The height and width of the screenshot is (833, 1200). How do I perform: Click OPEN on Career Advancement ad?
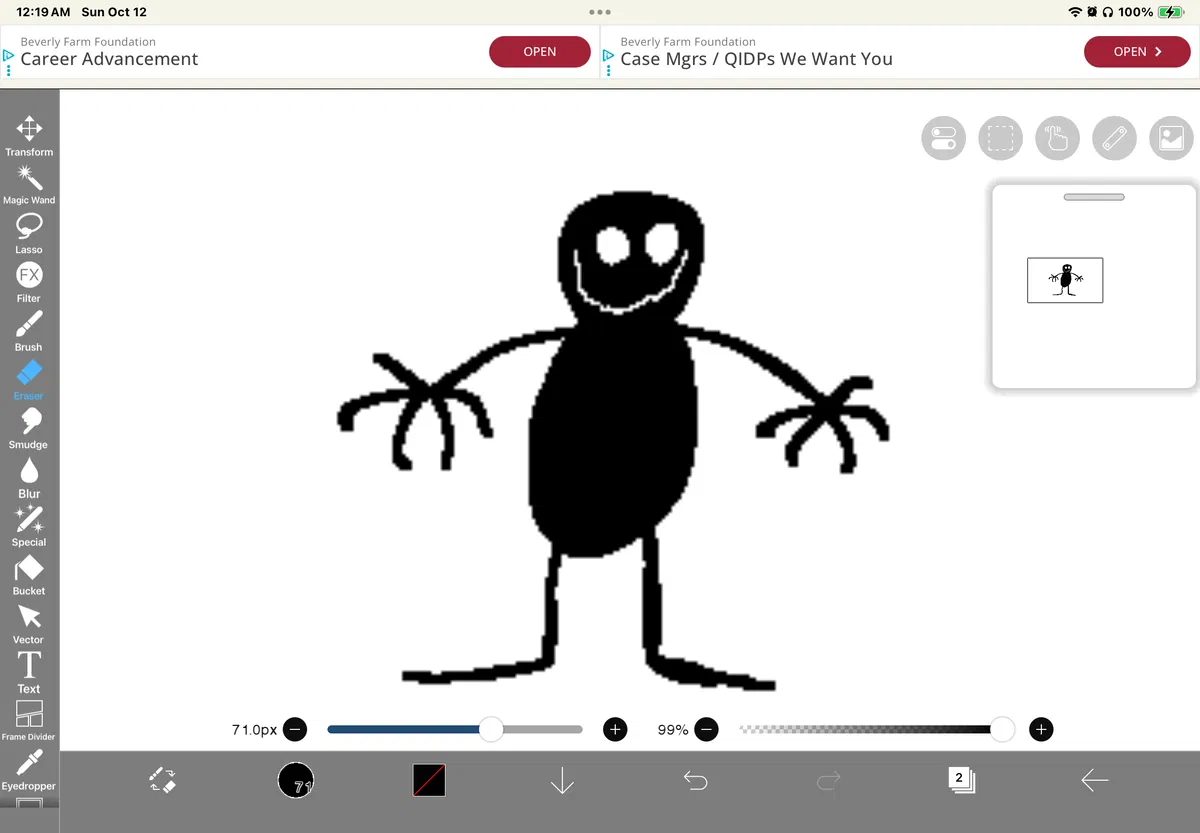click(540, 52)
